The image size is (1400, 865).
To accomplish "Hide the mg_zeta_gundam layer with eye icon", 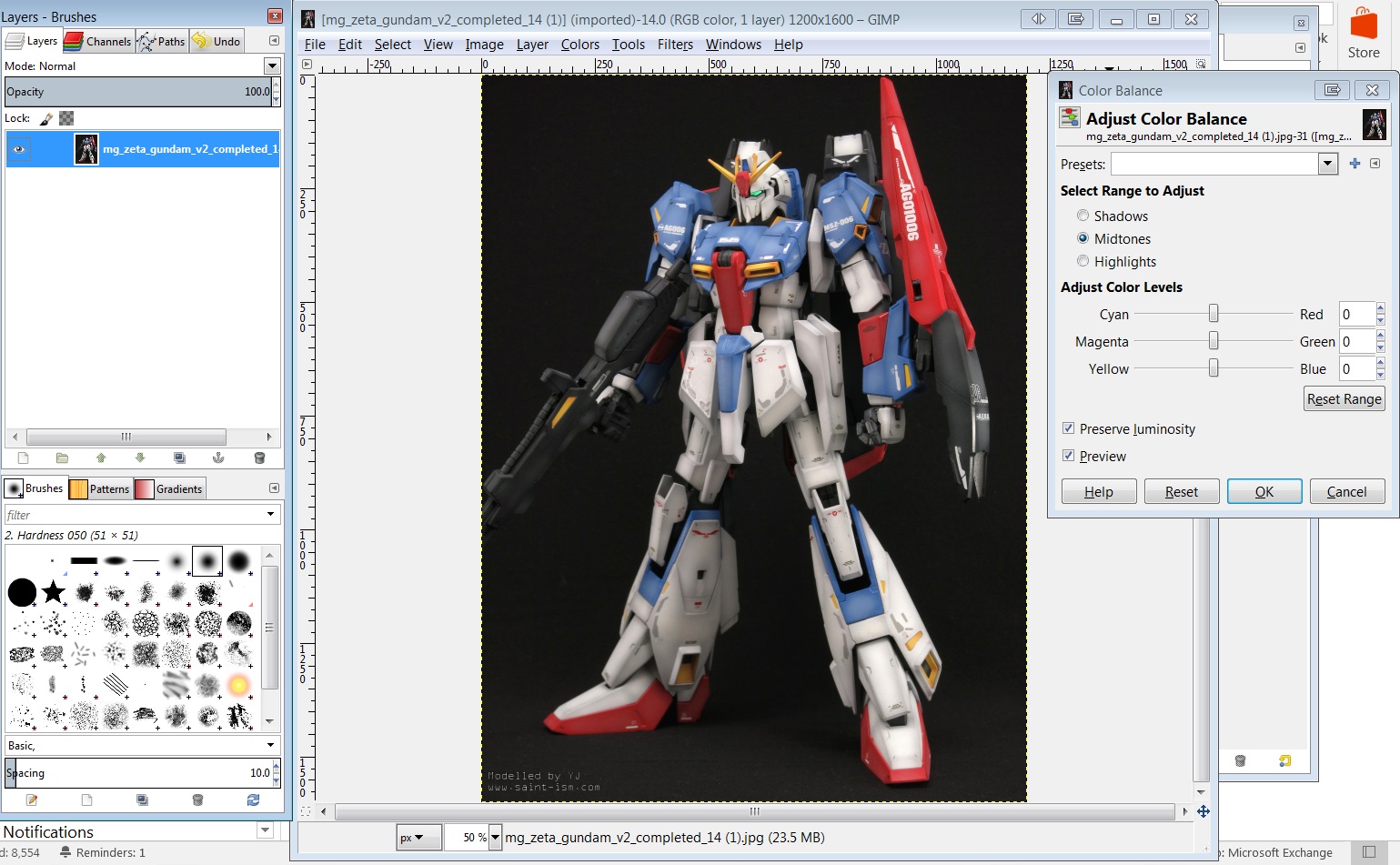I will tap(19, 149).
